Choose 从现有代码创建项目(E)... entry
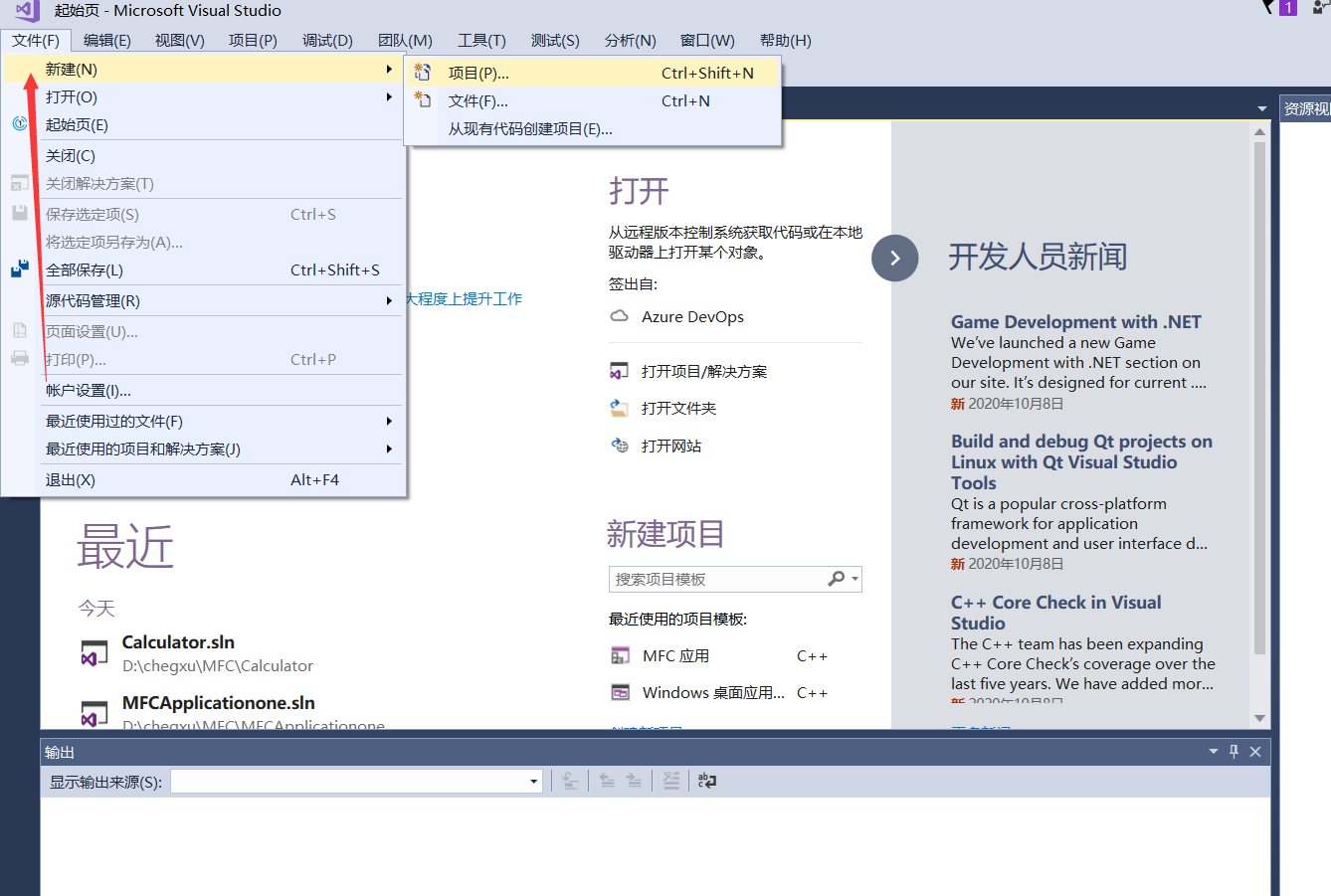The image size is (1331, 896). click(x=593, y=129)
